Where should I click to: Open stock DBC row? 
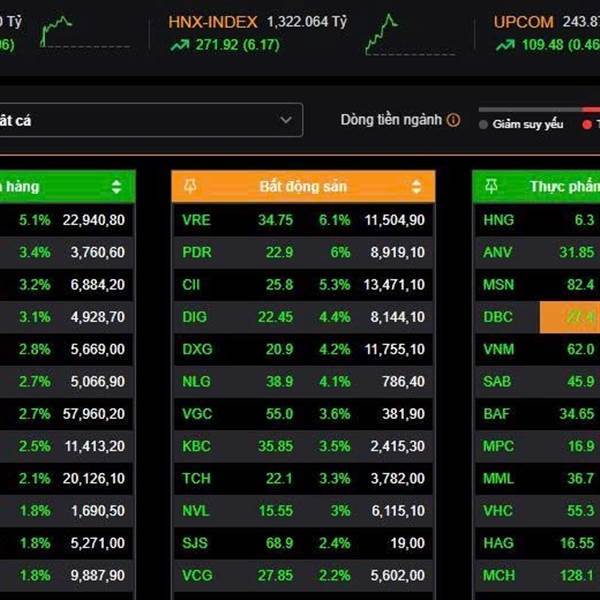pos(538,317)
